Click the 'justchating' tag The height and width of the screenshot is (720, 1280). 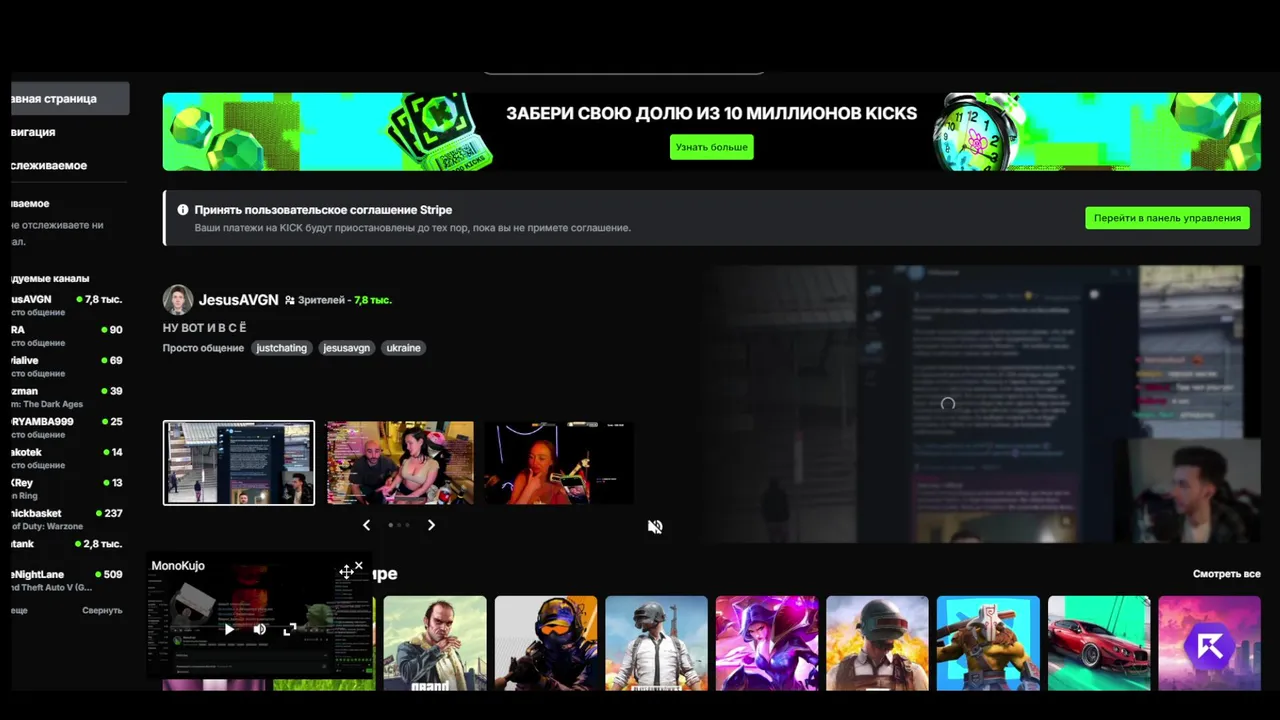click(281, 348)
